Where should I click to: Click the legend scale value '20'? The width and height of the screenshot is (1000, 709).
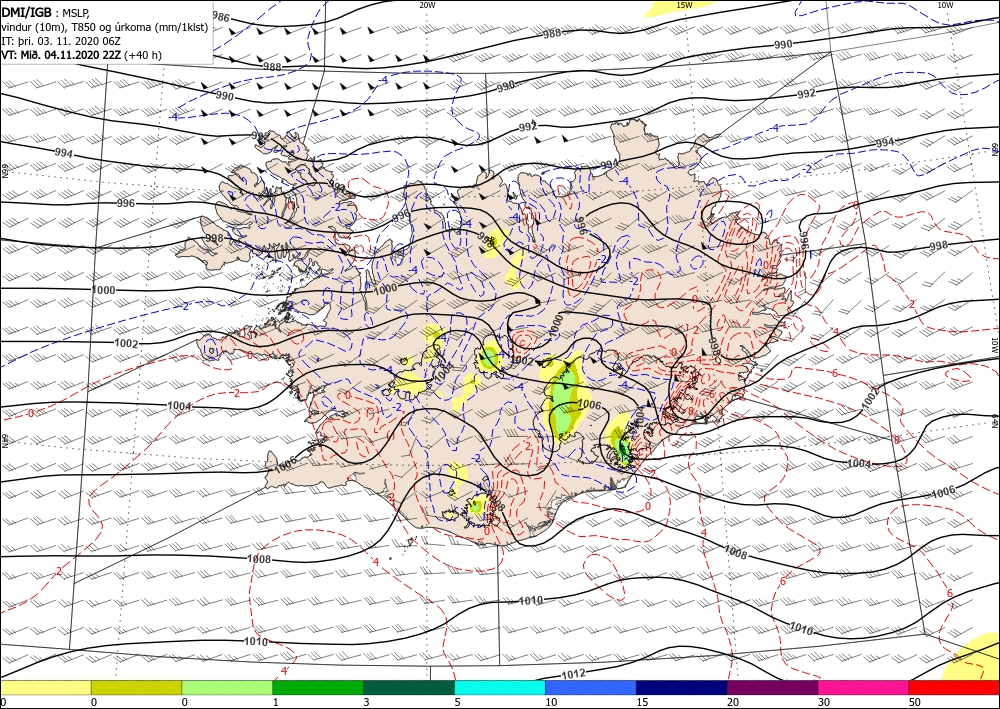(733, 702)
